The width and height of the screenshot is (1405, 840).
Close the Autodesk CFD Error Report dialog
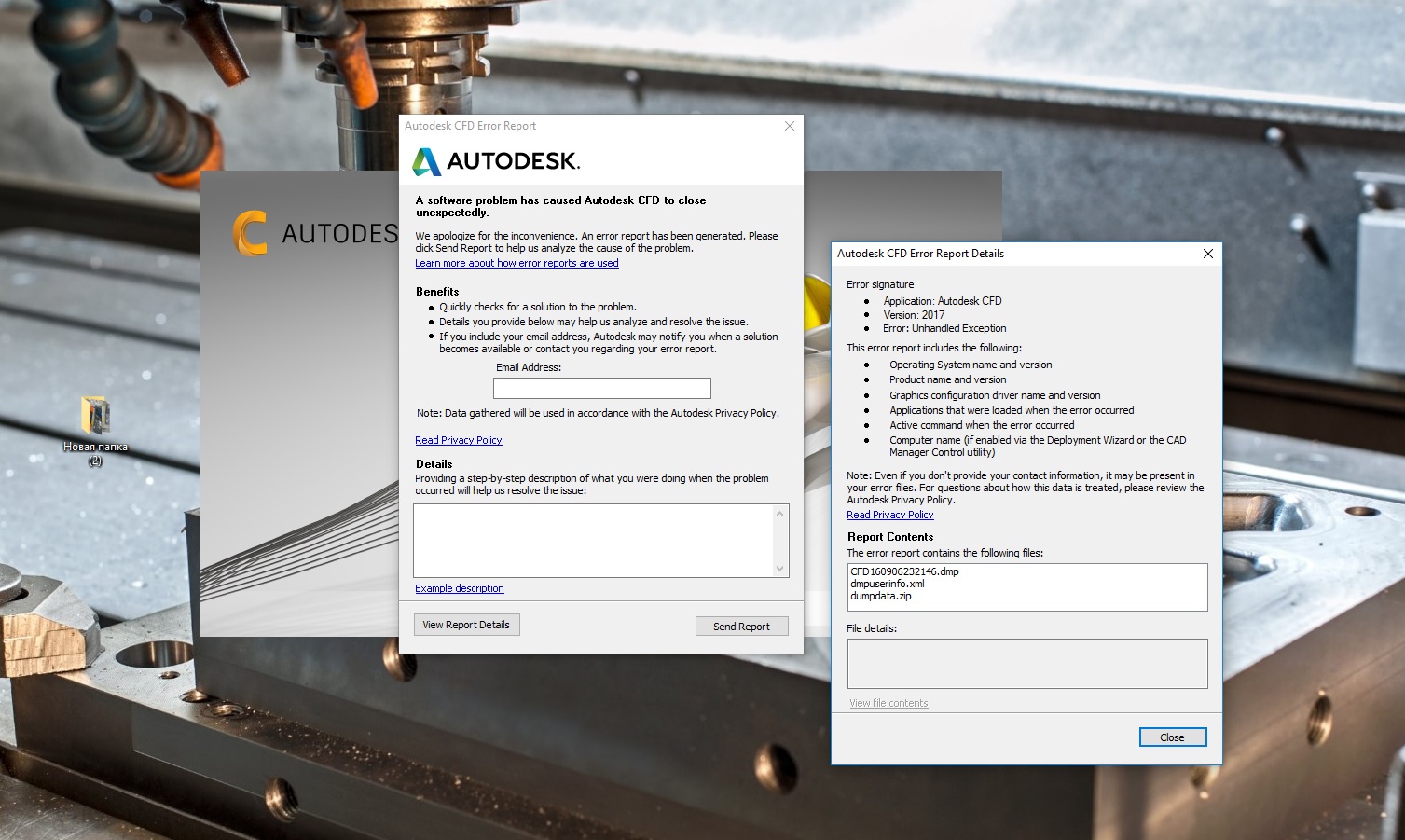click(x=790, y=126)
